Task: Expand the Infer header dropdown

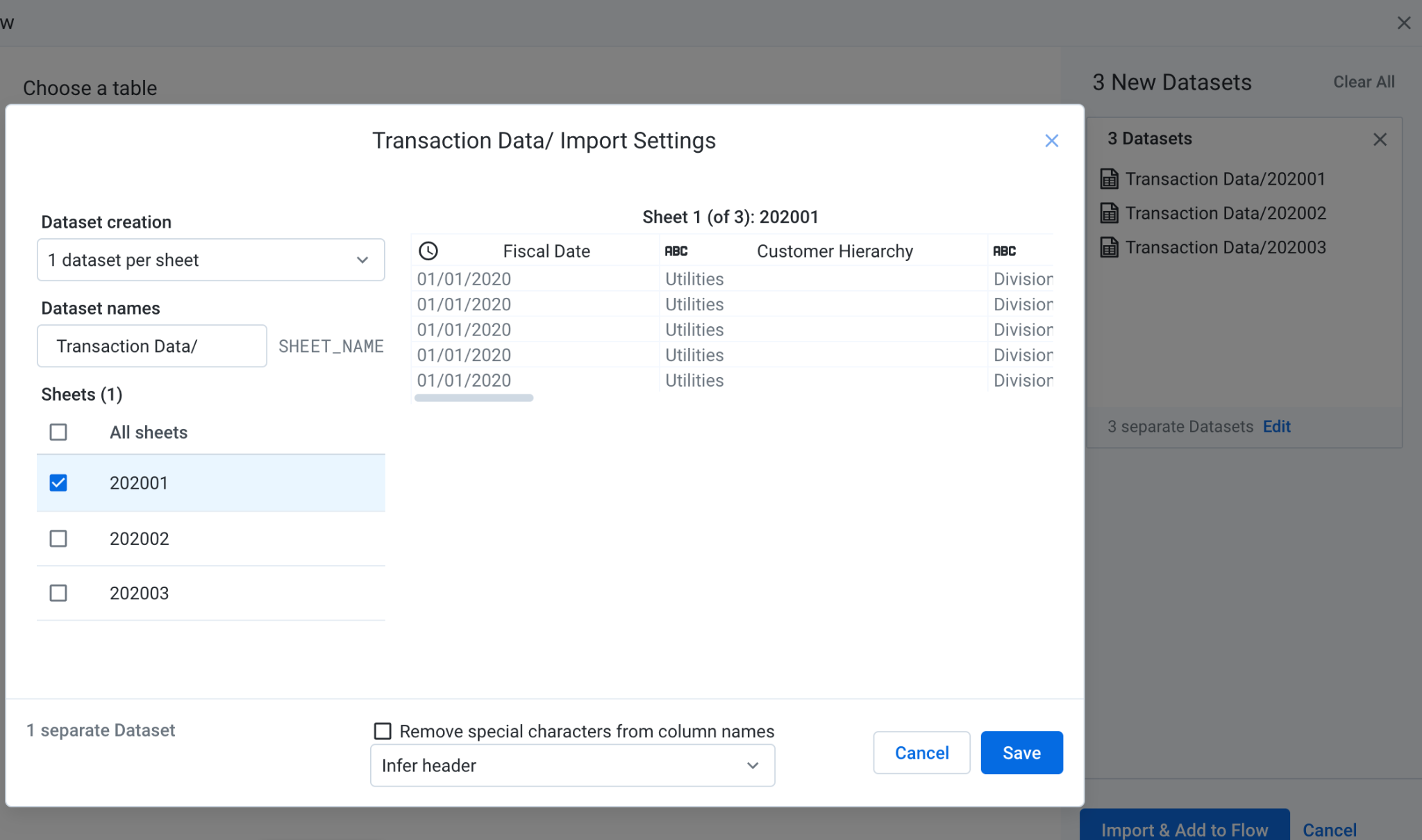Action: coord(572,765)
